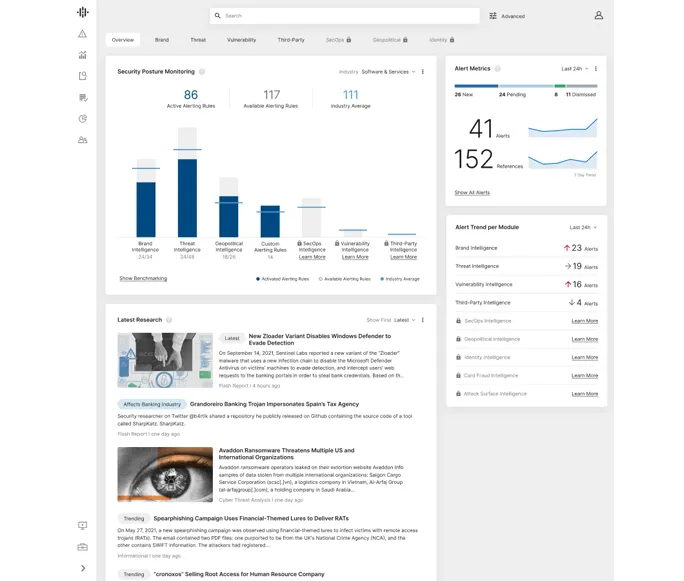Open the monitor icon at sidebar bottom
The width and height of the screenshot is (684, 581).
point(82,526)
